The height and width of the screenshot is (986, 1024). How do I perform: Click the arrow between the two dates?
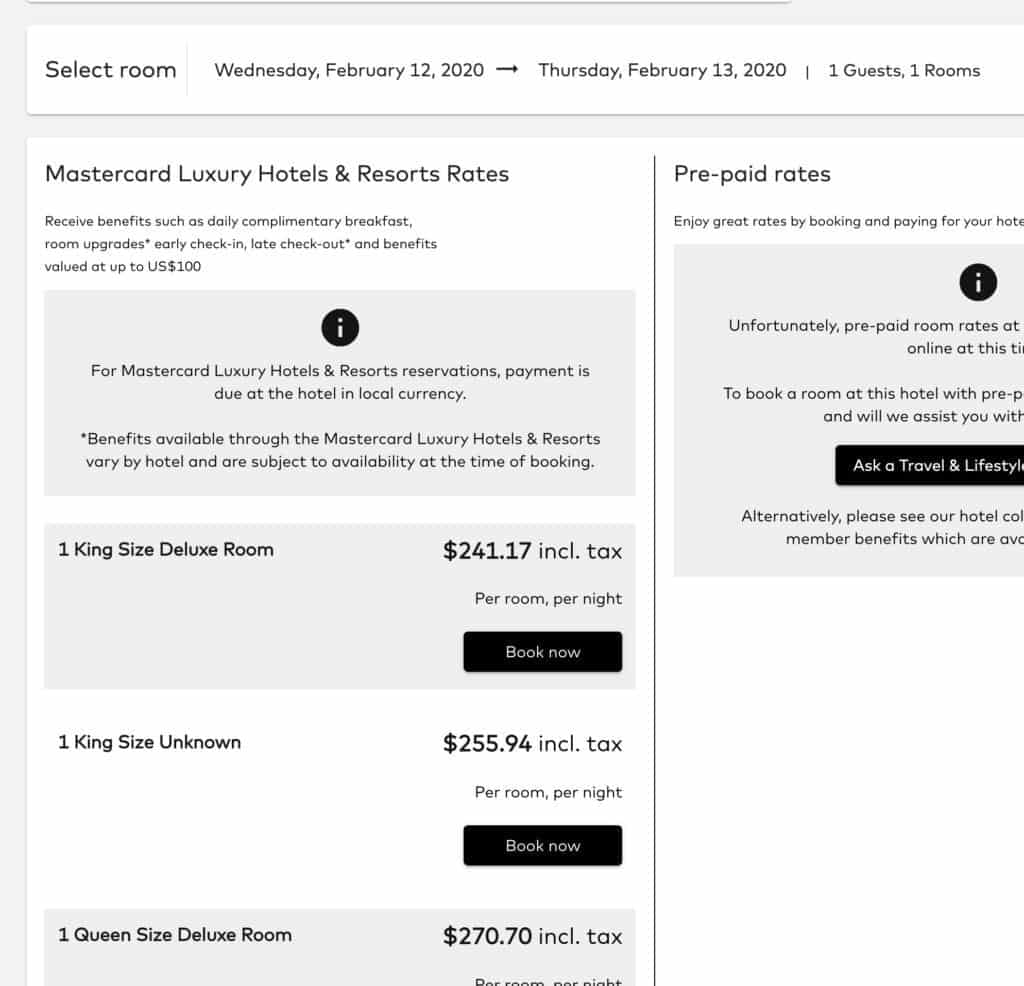[506, 69]
